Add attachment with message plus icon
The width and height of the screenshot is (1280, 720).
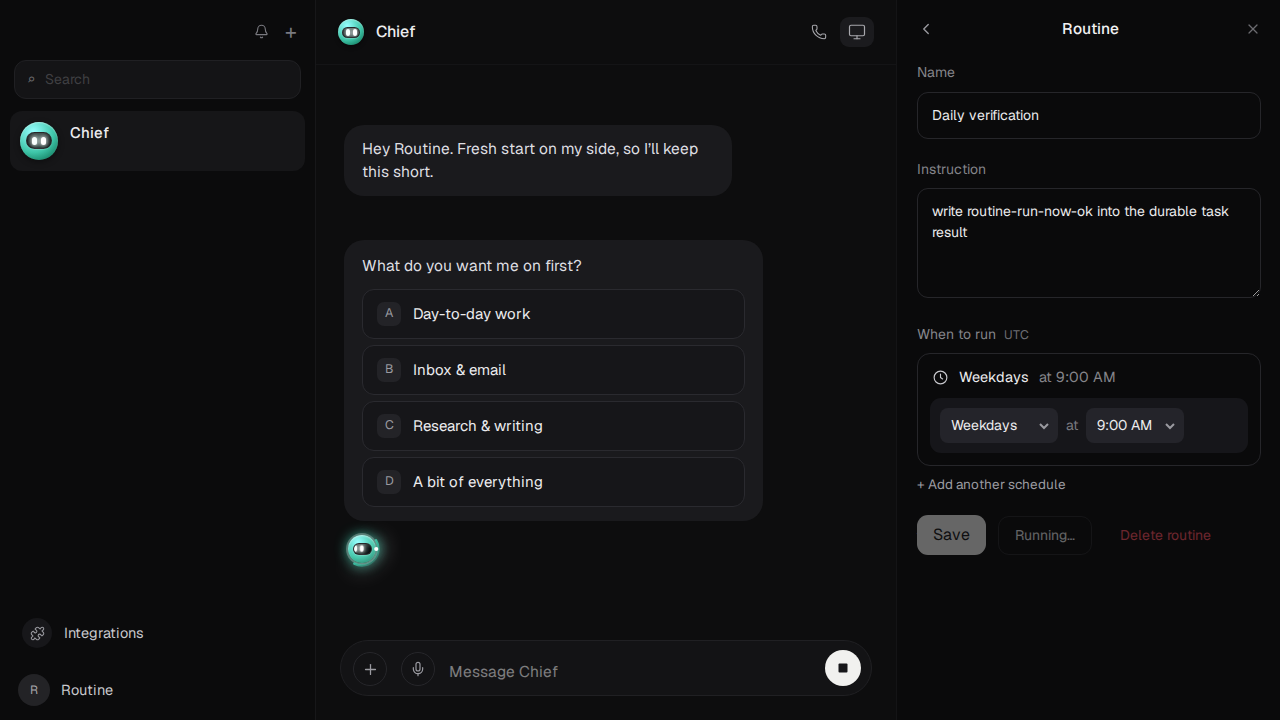370,669
